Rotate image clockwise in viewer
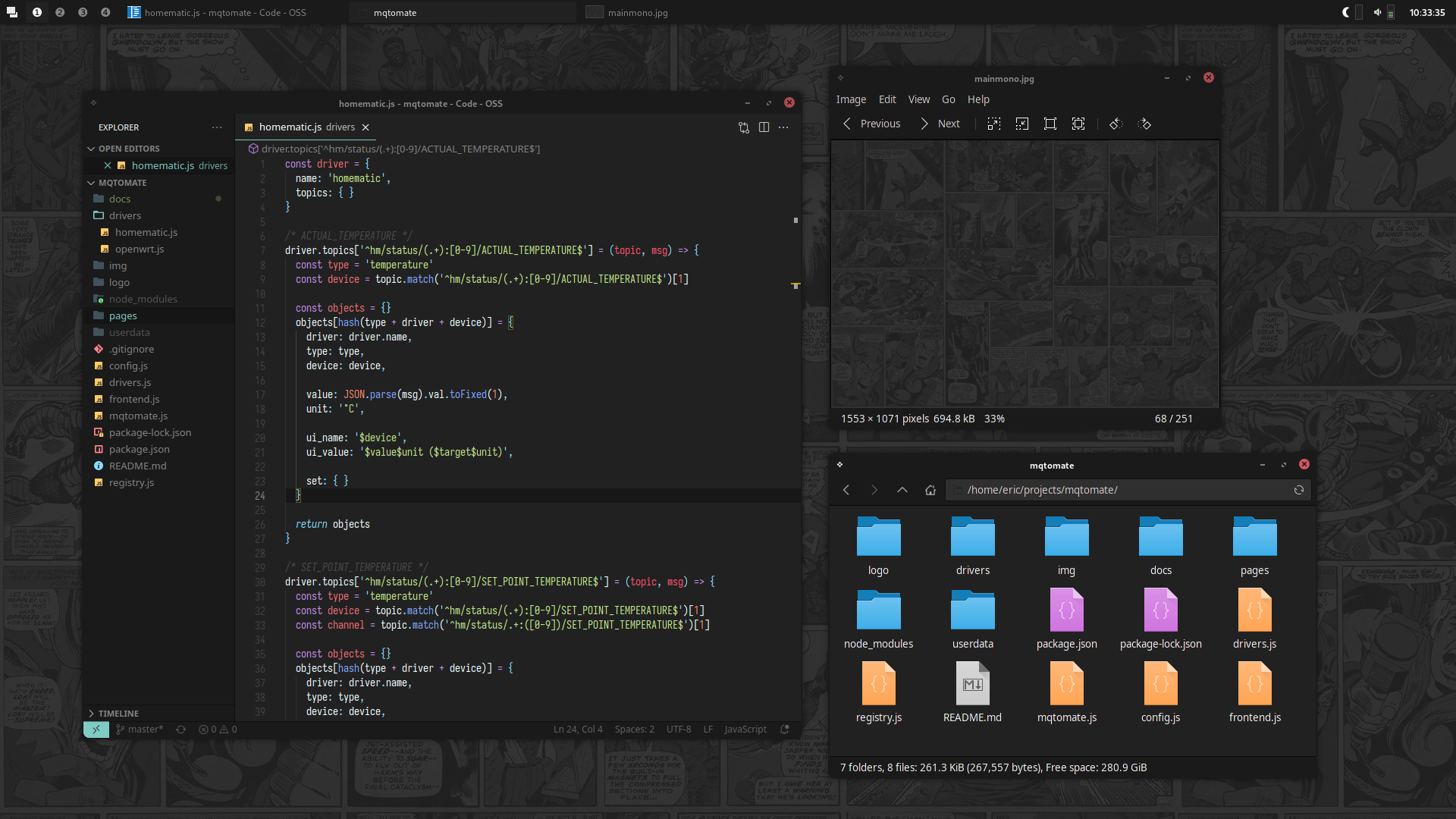1456x819 pixels. (1144, 124)
